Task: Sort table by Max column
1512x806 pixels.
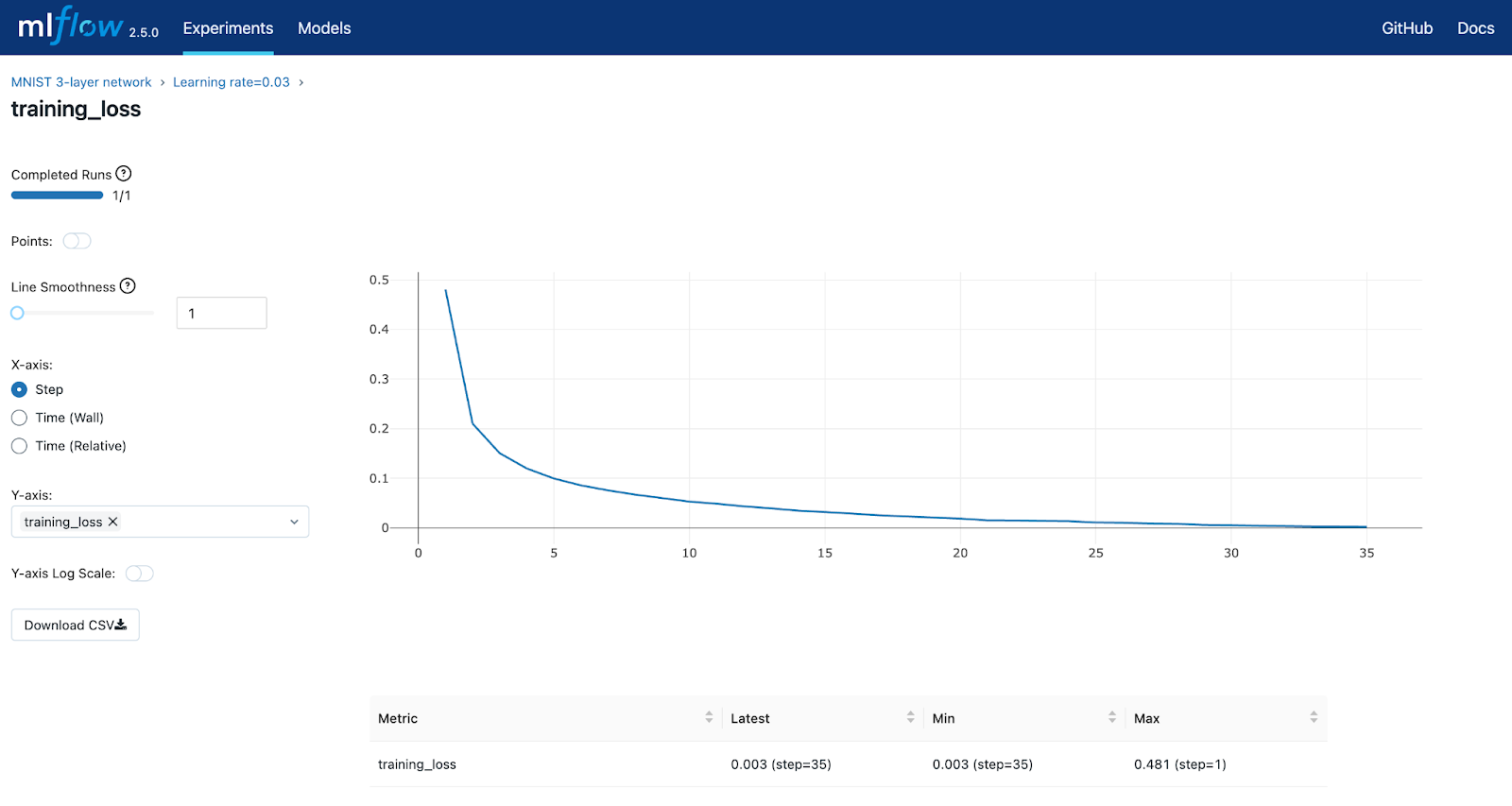Action: point(1314,718)
